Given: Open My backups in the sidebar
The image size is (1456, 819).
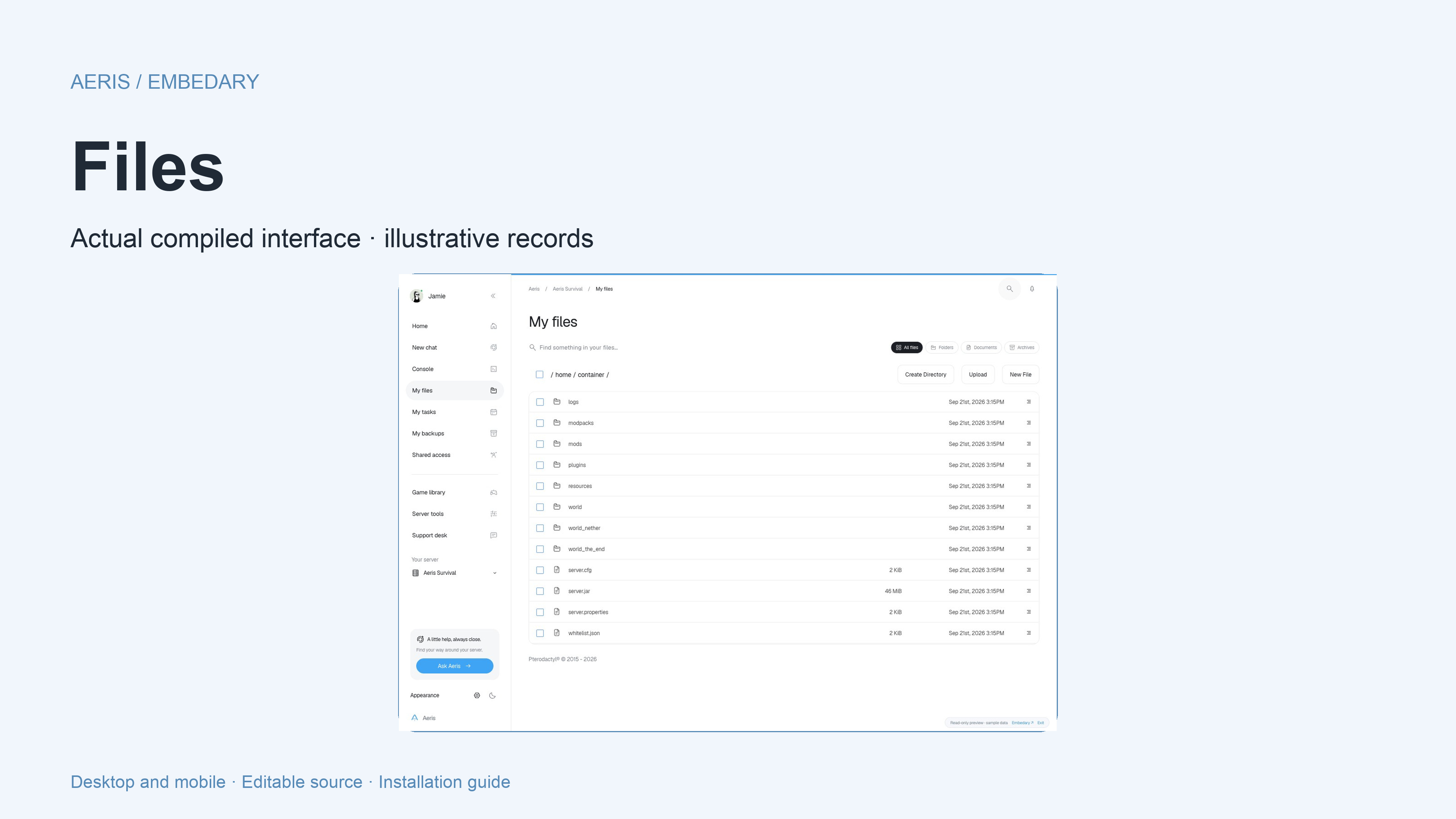Looking at the screenshot, I should pyautogui.click(x=455, y=433).
